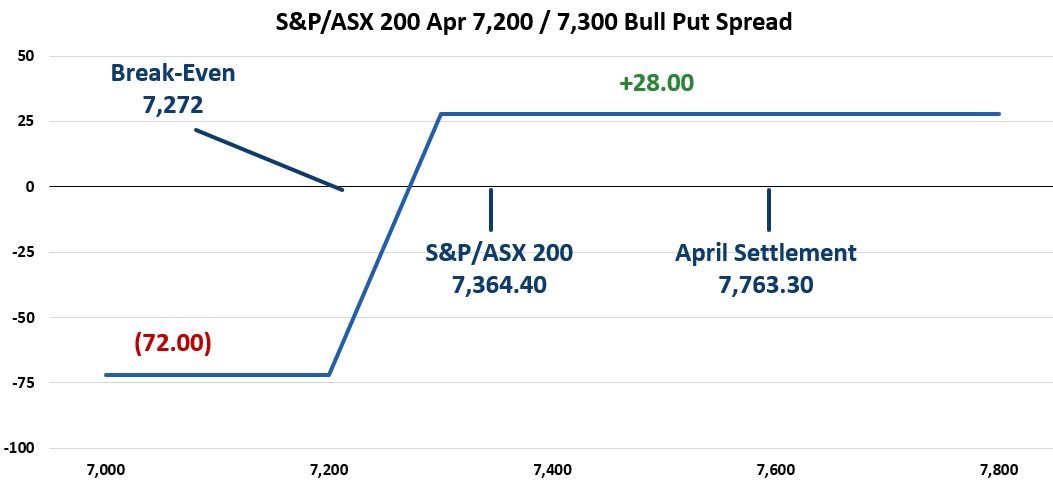Select the April Settlement label

pyautogui.click(x=766, y=253)
